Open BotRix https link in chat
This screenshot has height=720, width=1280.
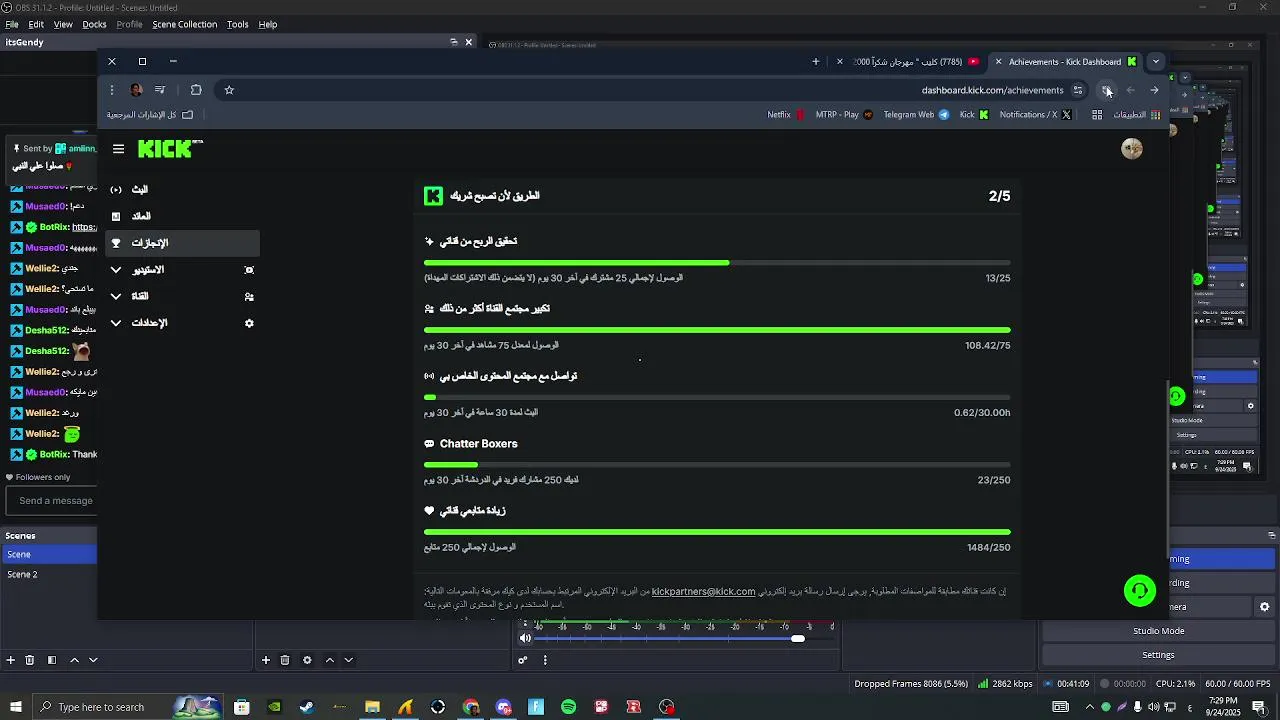pyautogui.click(x=84, y=227)
